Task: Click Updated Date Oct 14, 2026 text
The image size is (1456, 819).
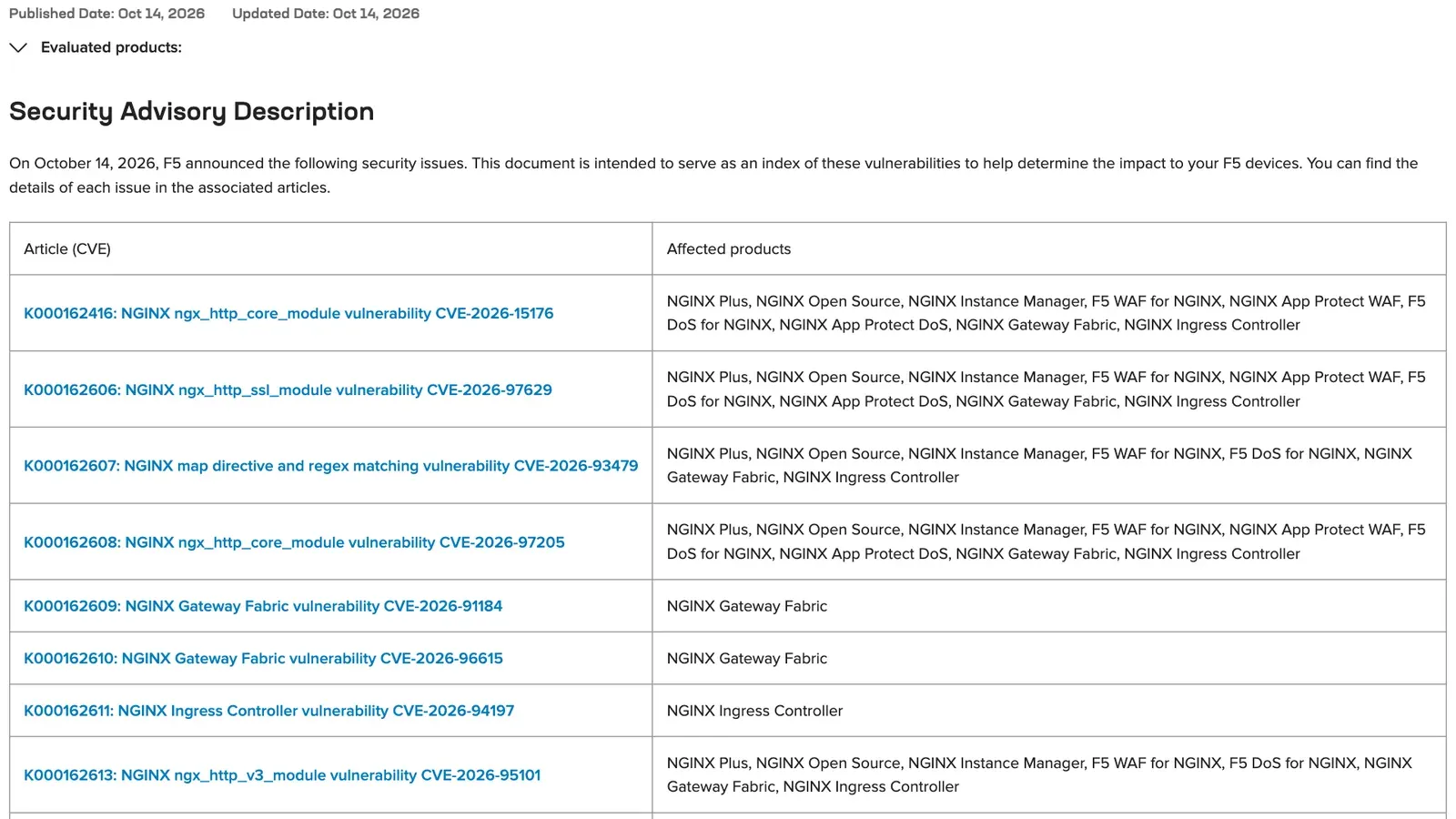Action: click(326, 14)
